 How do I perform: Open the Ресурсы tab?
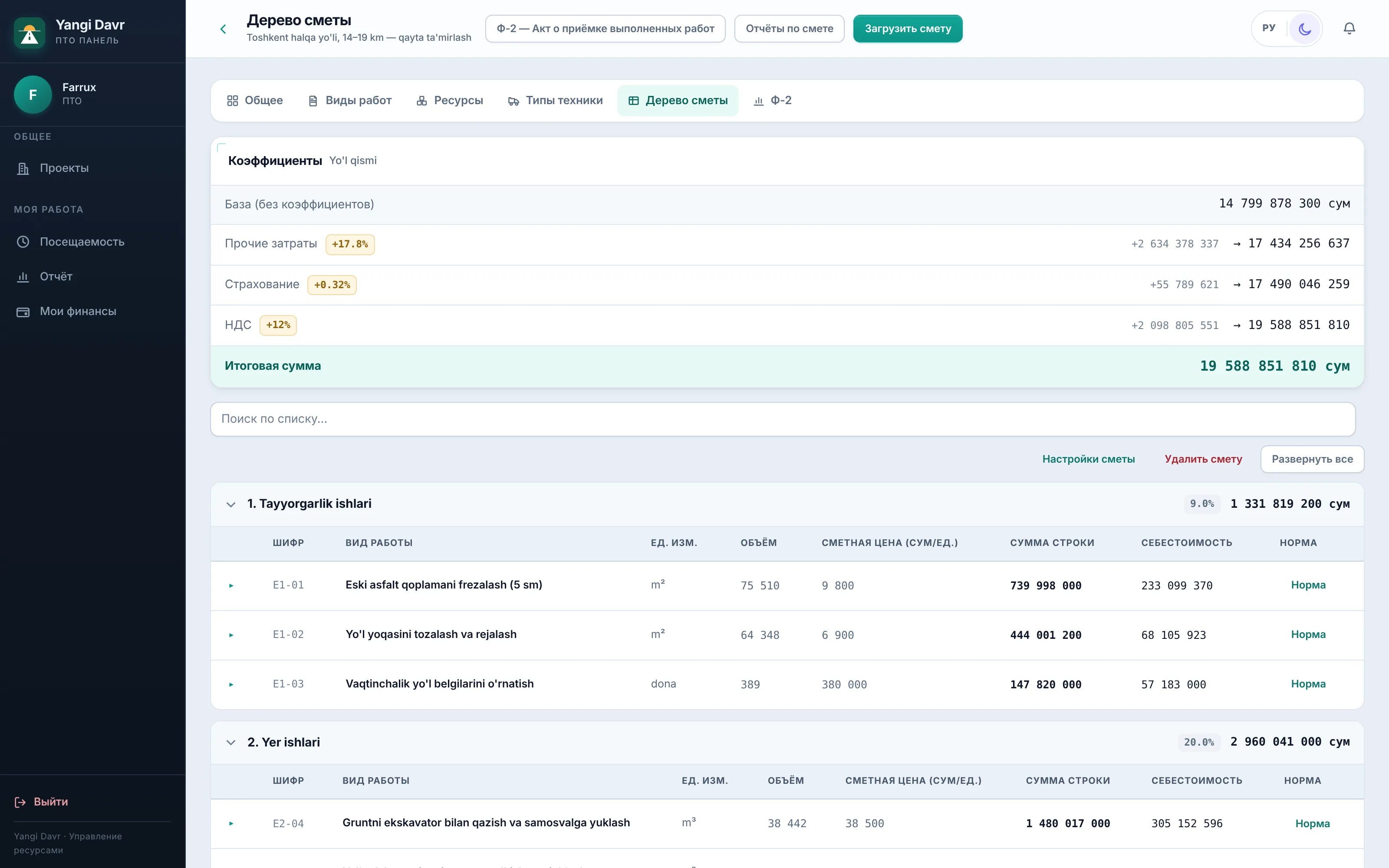click(449, 100)
